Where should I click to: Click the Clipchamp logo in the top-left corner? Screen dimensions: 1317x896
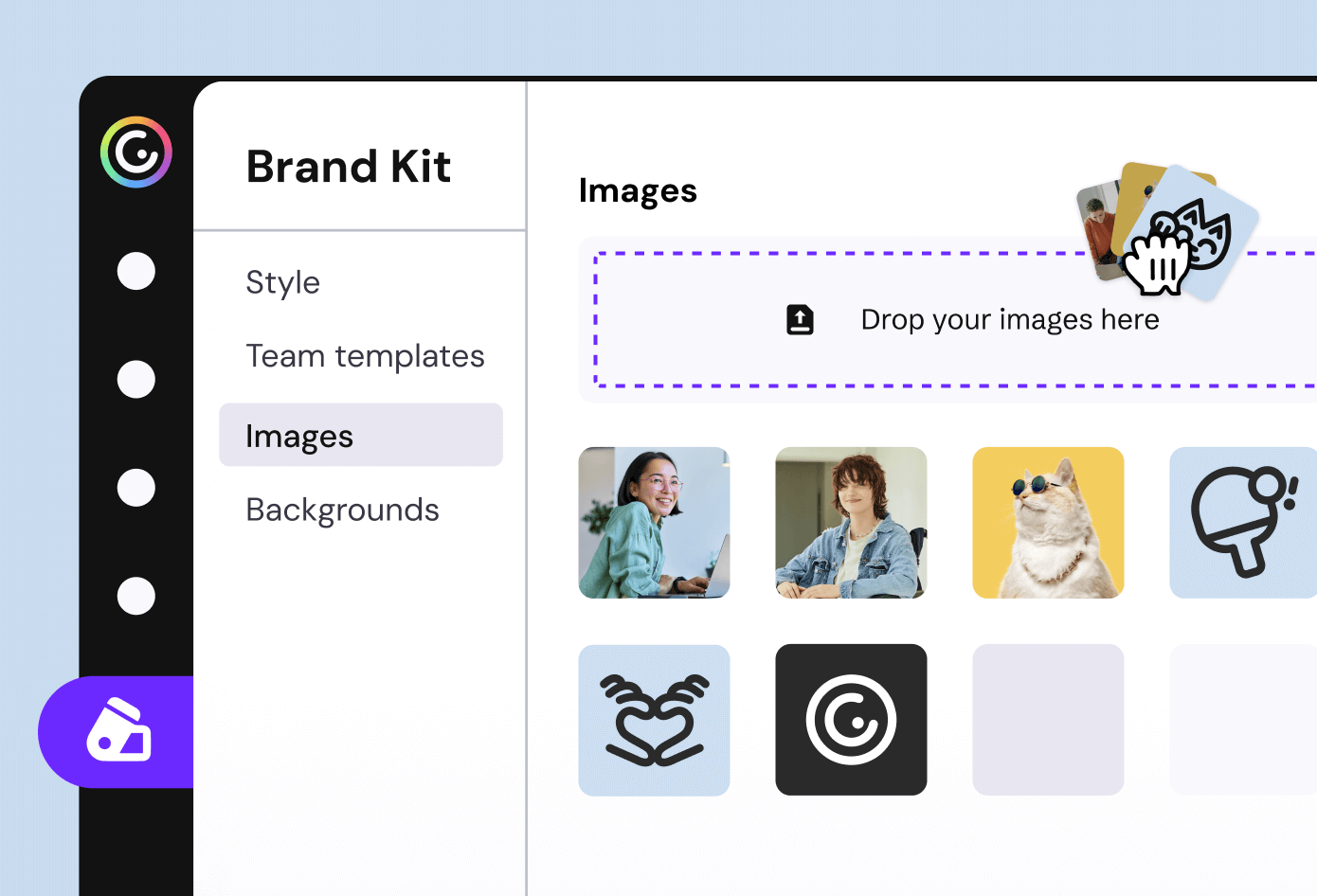click(x=136, y=152)
